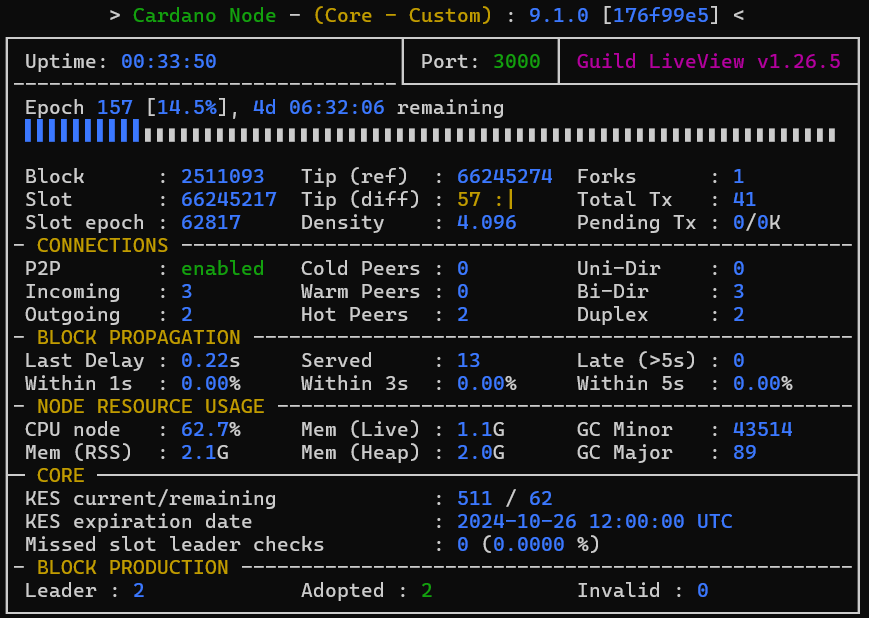869x618 pixels.
Task: Click the Uptime value "00:33:50"
Action: click(x=169, y=62)
